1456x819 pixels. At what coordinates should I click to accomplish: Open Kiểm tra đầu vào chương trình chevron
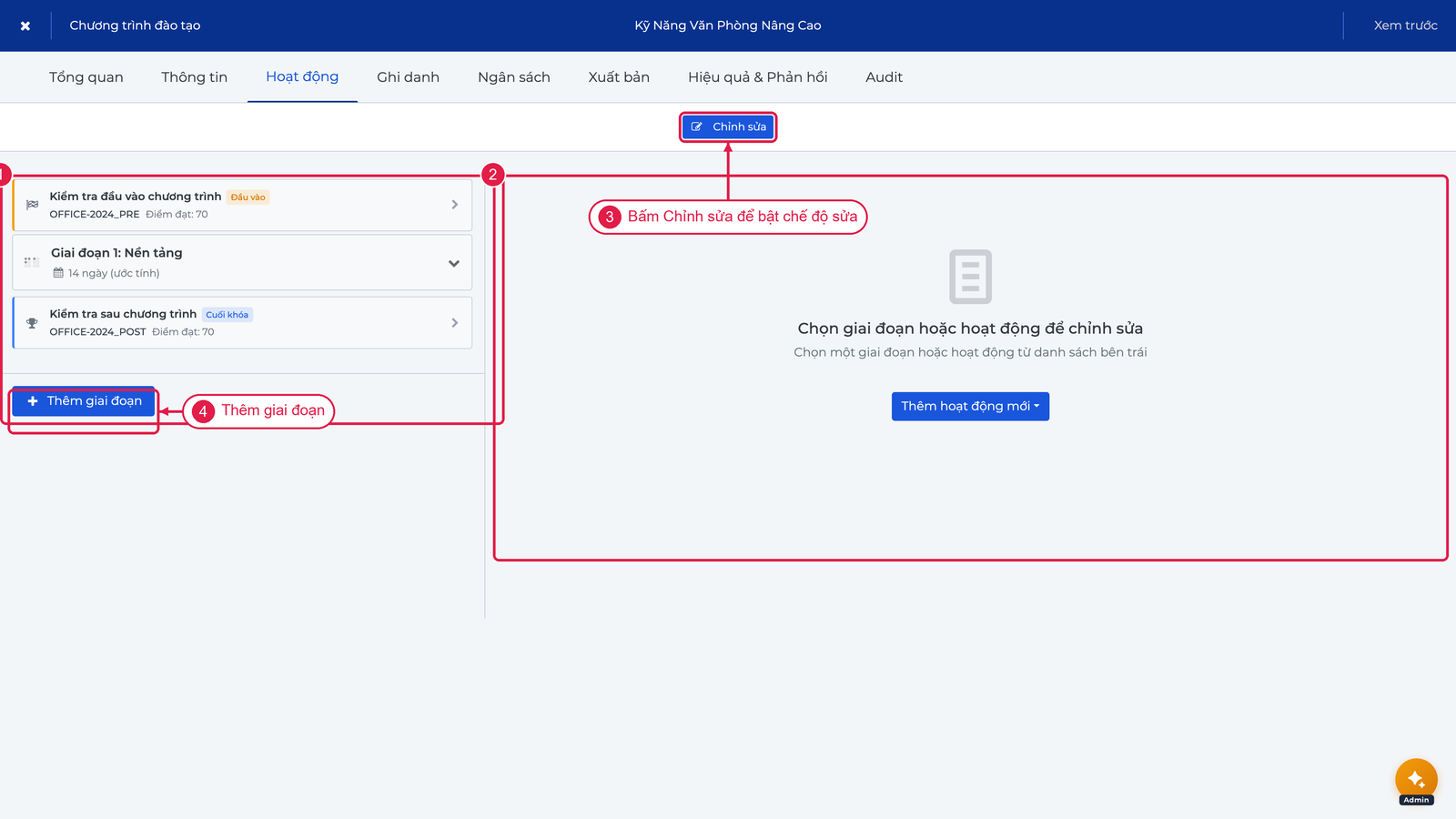(455, 205)
